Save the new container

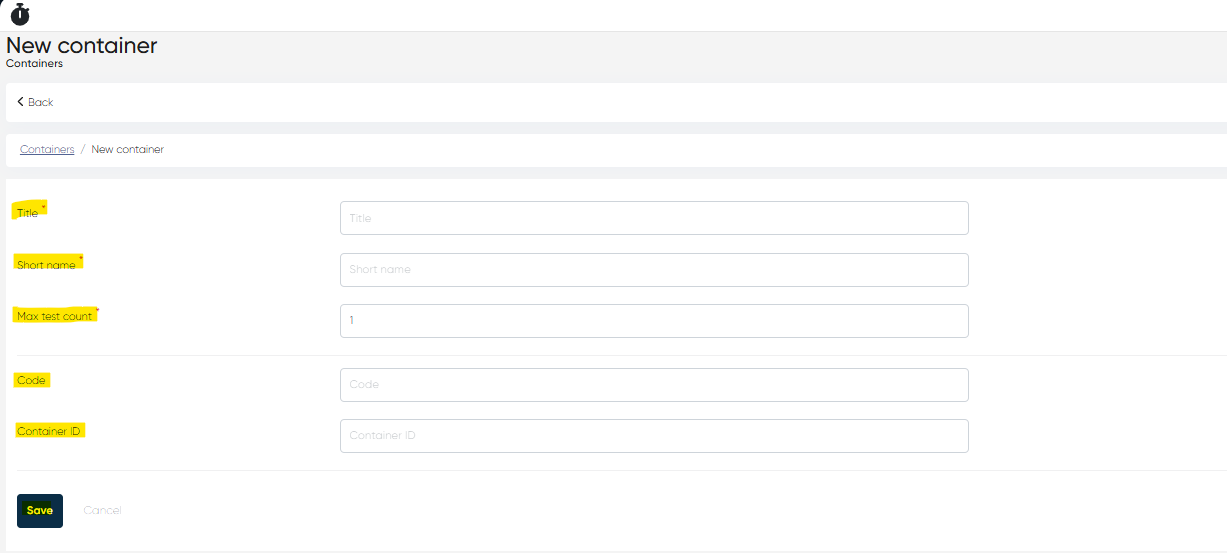click(40, 511)
